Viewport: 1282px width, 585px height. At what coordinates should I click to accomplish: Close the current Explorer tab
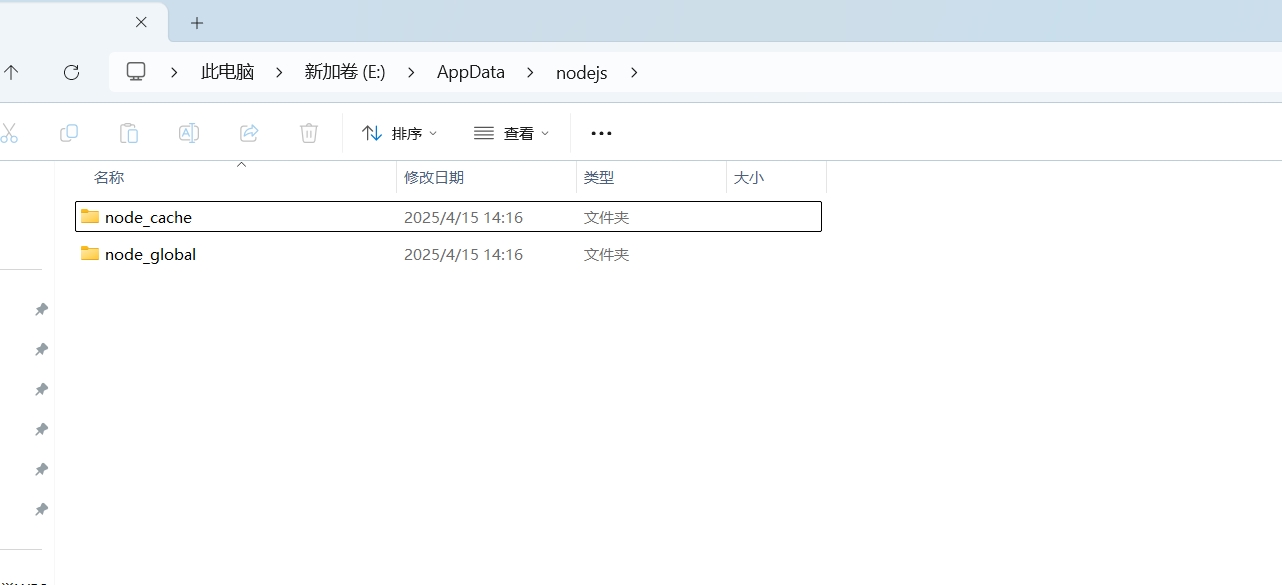pos(141,22)
